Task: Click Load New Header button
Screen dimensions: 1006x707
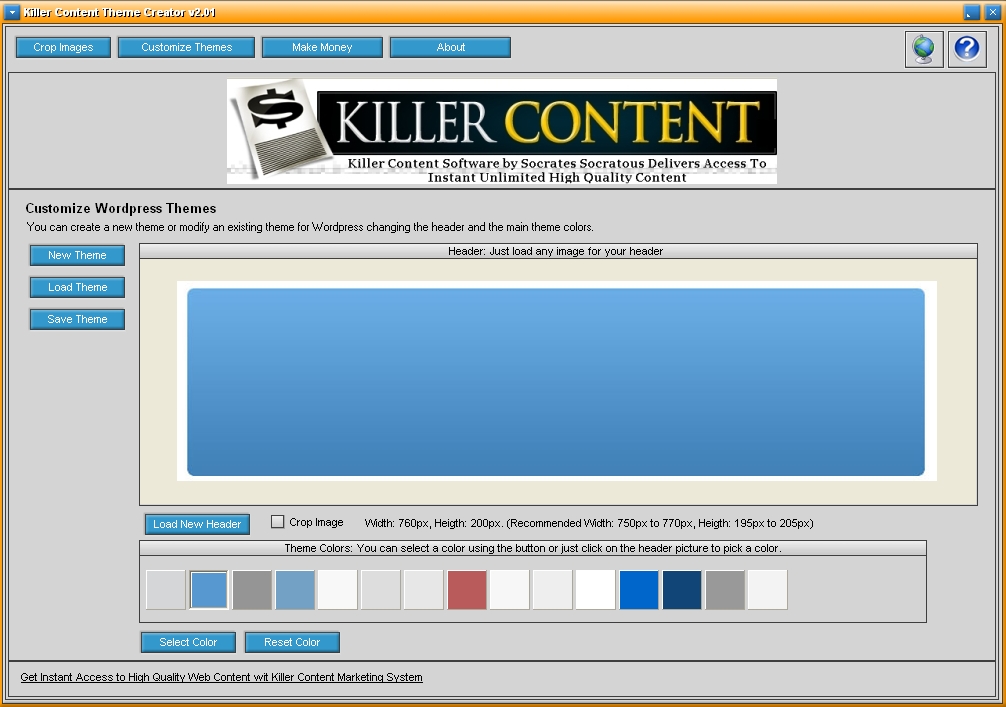Action: coord(197,524)
